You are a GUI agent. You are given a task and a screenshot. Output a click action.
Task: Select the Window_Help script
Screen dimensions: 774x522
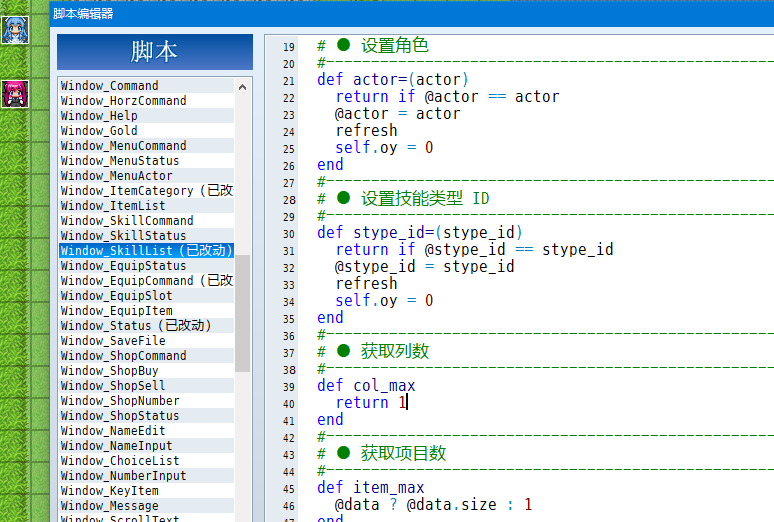147,116
